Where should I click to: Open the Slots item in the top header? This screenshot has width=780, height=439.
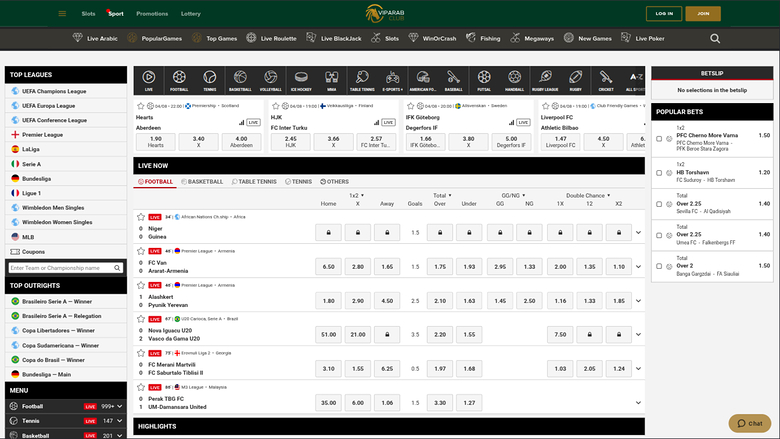coord(89,14)
